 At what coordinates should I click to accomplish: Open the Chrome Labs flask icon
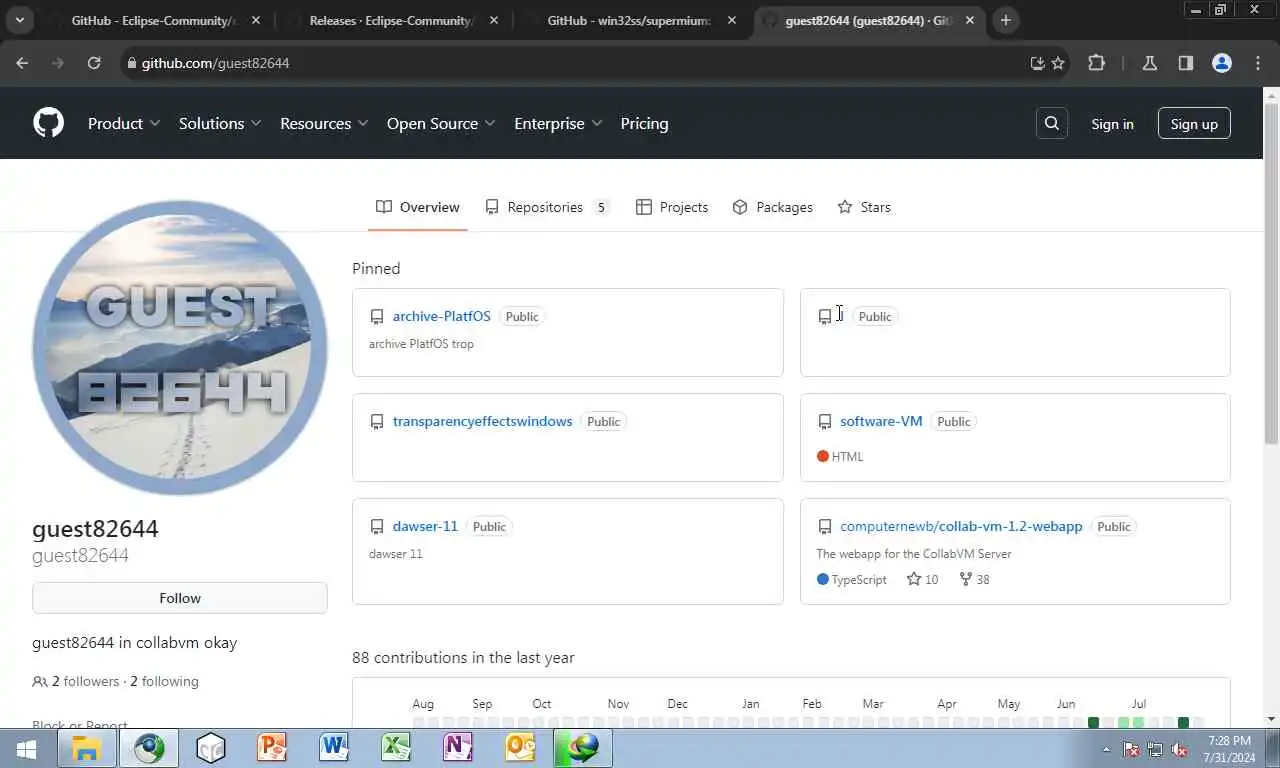[1149, 63]
